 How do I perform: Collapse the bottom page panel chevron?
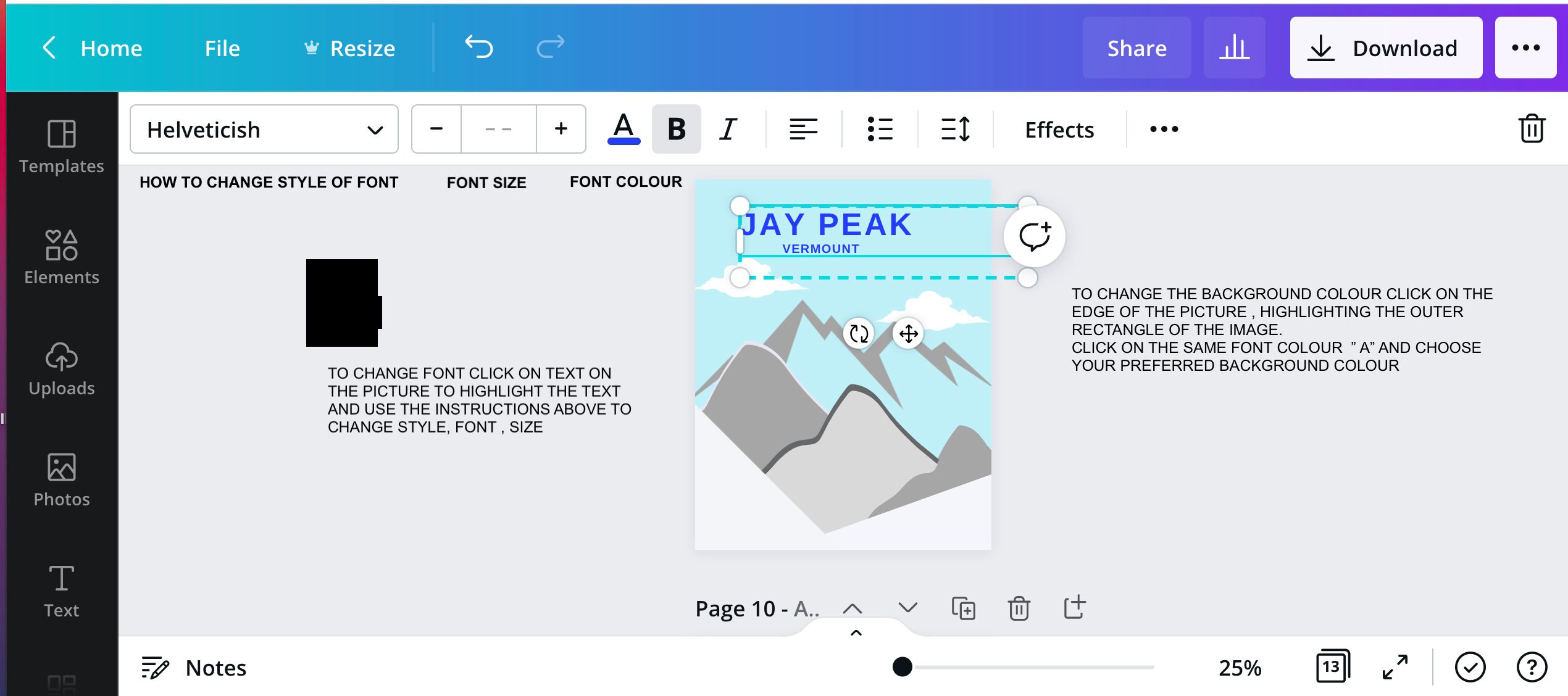tap(855, 633)
